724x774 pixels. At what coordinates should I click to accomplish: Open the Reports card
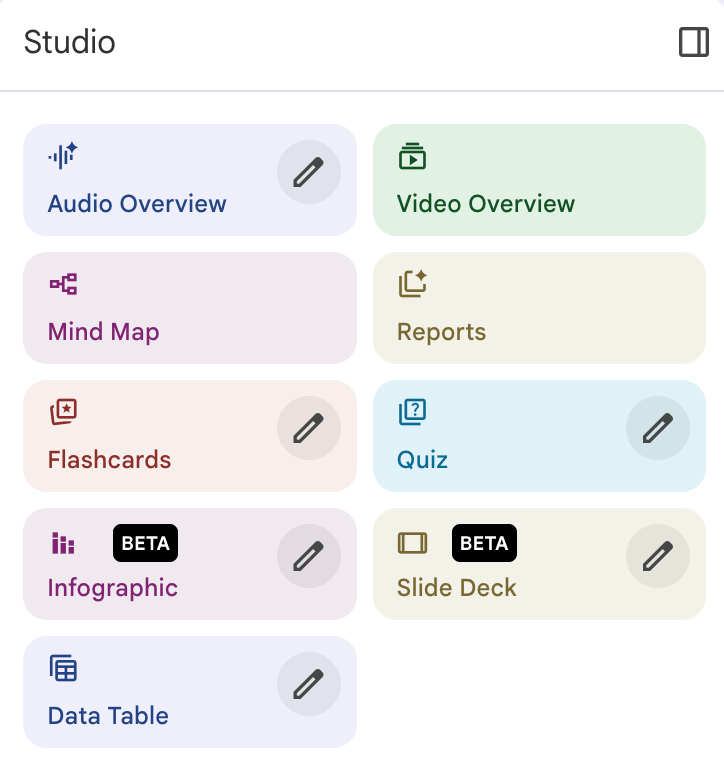coord(538,308)
